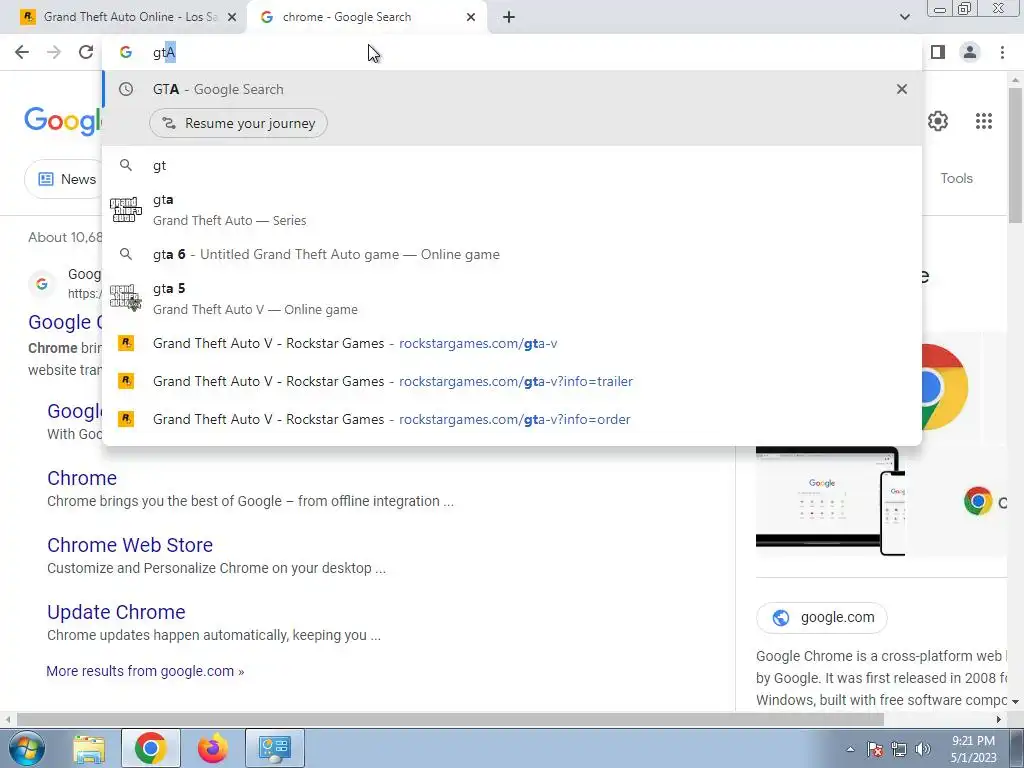Open Windows Explorer from taskbar
Image resolution: width=1024 pixels, height=768 pixels.
click(x=89, y=748)
